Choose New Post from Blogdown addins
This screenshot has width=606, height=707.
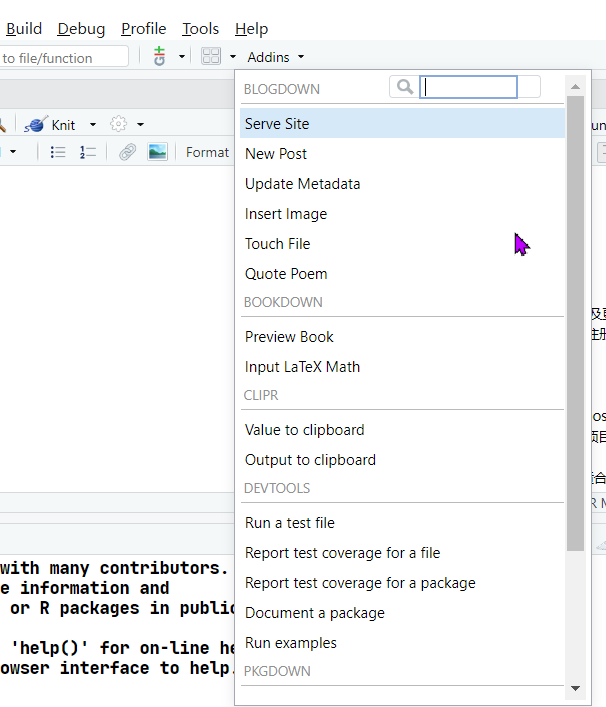click(276, 154)
